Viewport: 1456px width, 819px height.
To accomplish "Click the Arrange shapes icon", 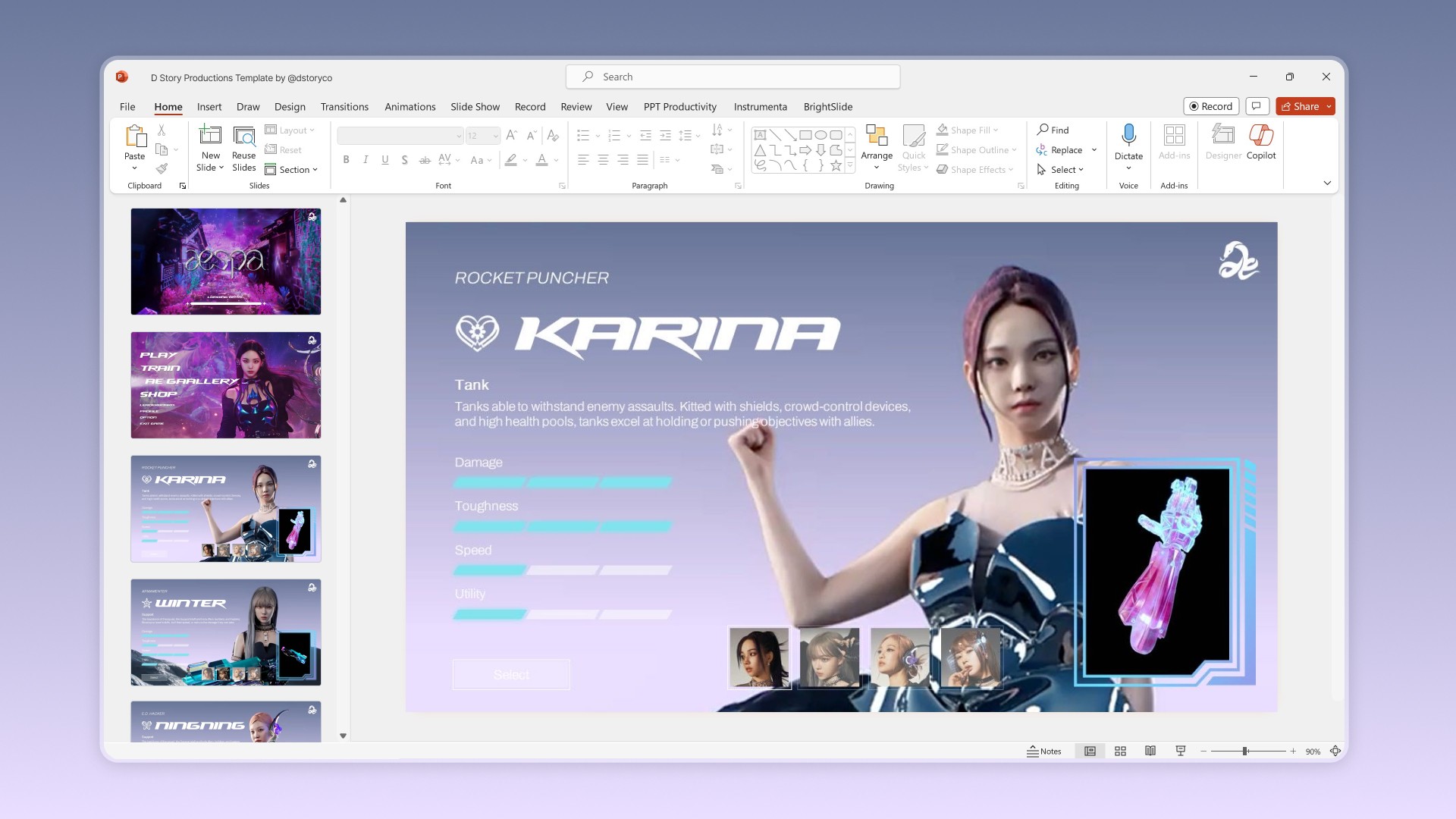I will 876,136.
